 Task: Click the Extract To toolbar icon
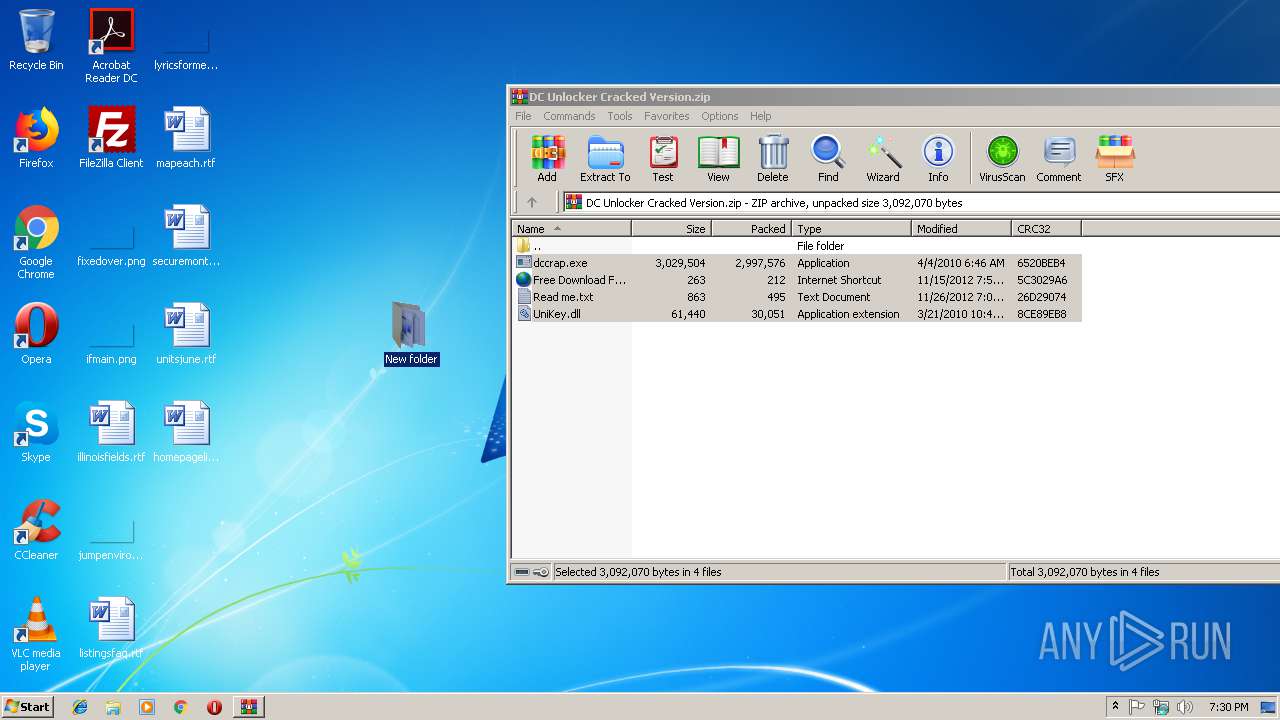[x=605, y=158]
